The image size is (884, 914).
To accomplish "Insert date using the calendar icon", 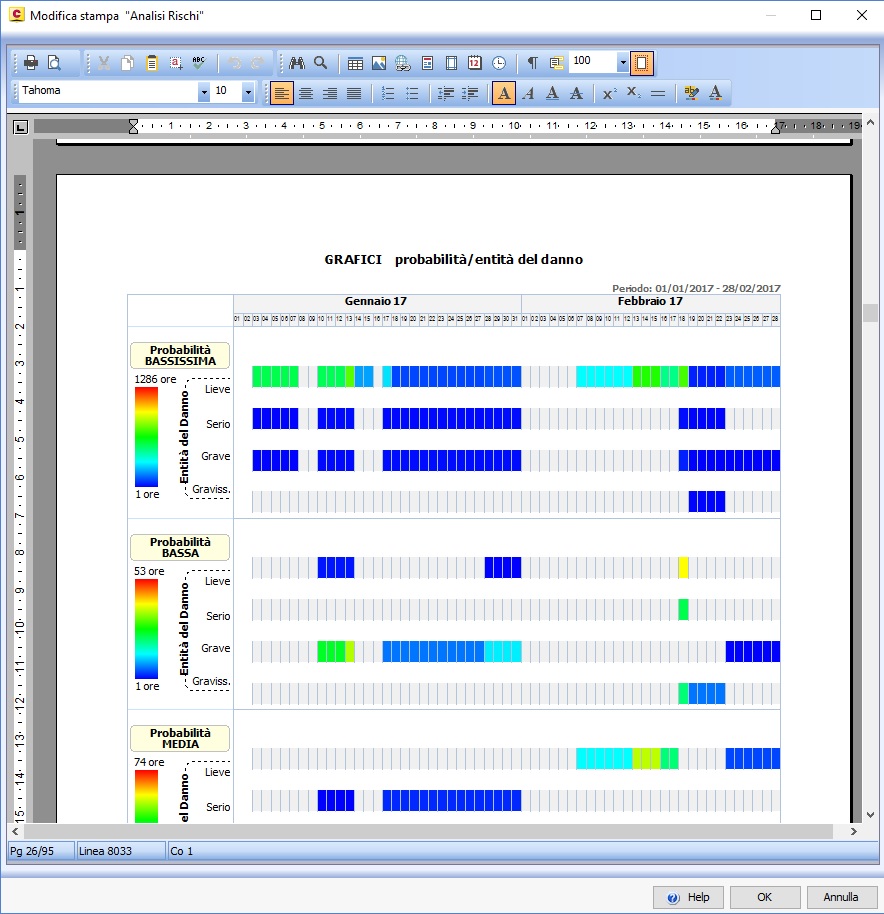I will 475,63.
